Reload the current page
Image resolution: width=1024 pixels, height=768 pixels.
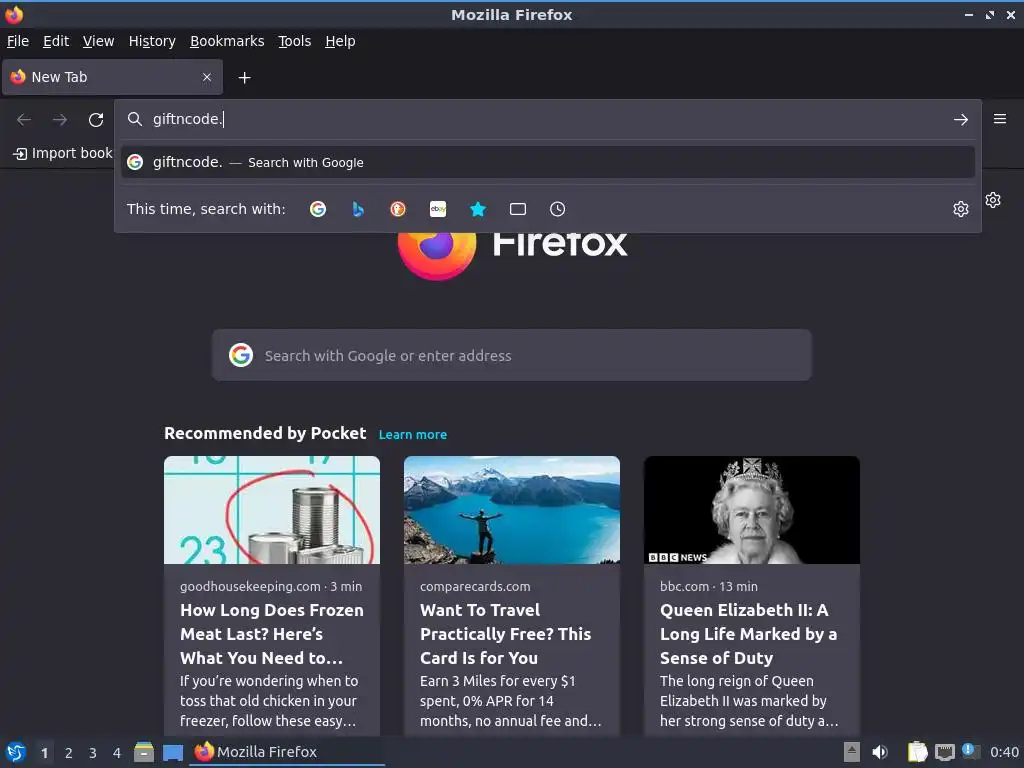[x=96, y=120]
